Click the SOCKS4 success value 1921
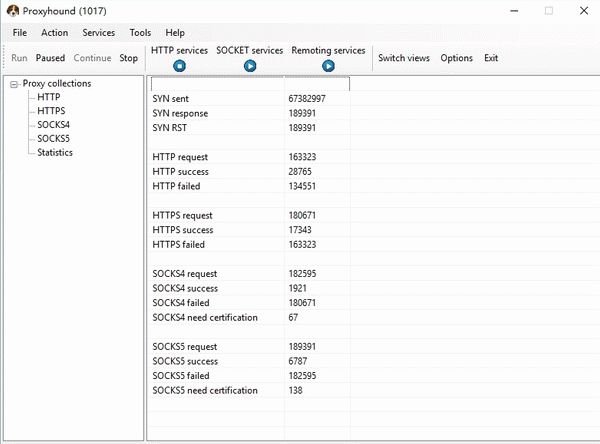Image resolution: width=600 pixels, height=444 pixels. [x=298, y=288]
